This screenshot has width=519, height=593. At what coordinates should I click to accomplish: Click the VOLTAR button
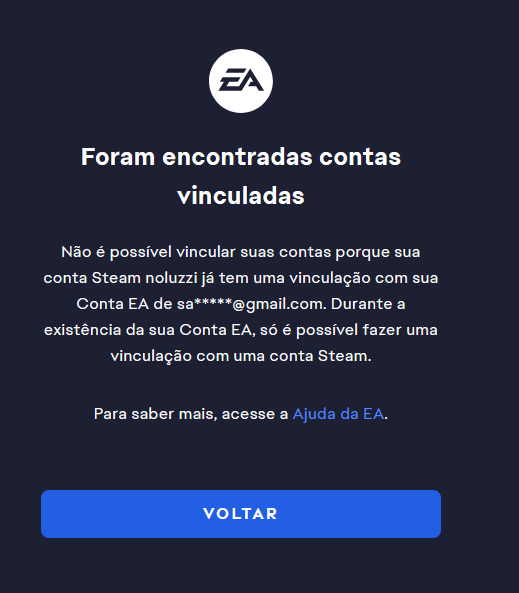241,514
